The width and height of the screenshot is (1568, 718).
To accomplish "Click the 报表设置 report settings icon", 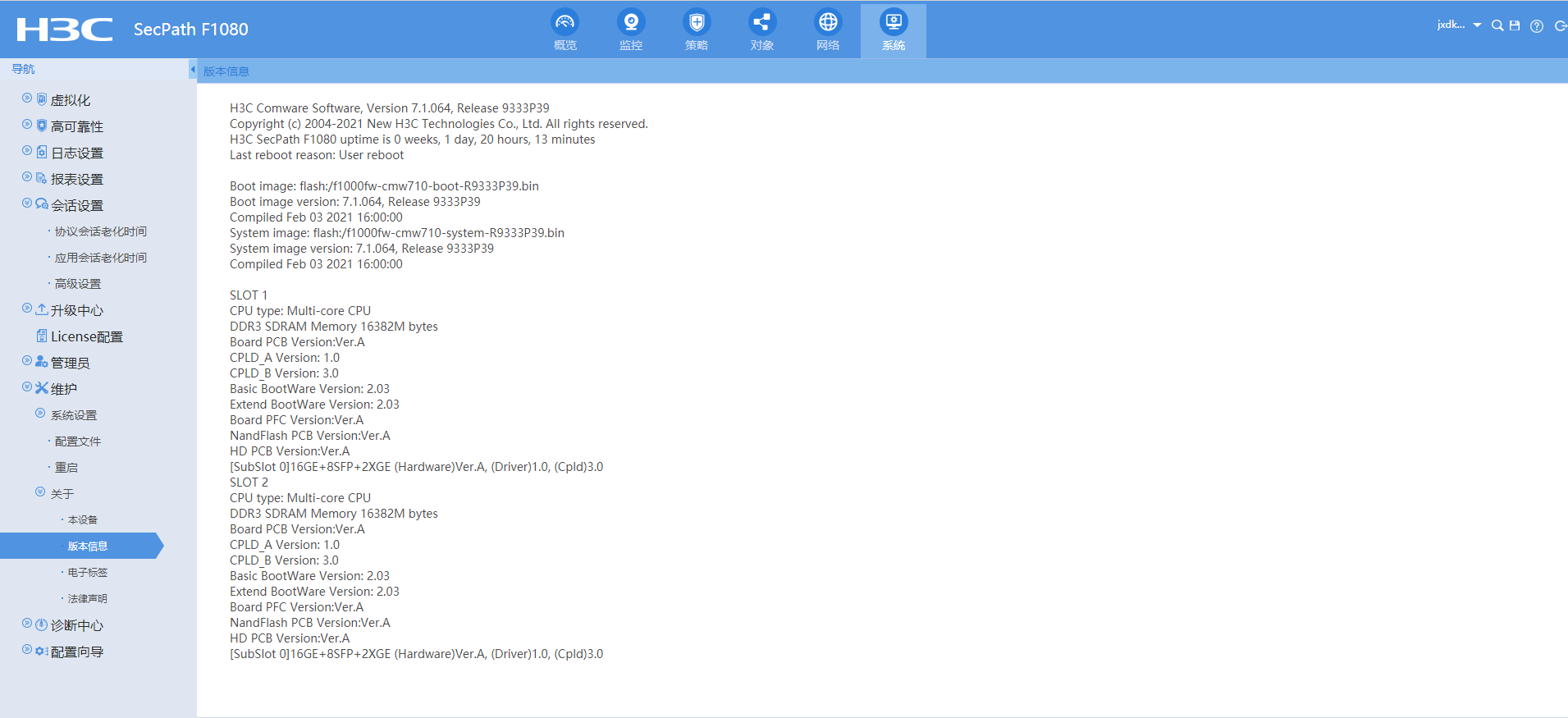I will click(42, 178).
